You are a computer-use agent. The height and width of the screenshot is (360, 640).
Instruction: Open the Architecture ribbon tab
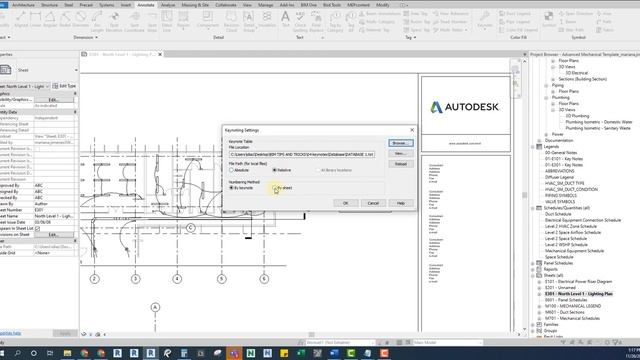click(23, 5)
